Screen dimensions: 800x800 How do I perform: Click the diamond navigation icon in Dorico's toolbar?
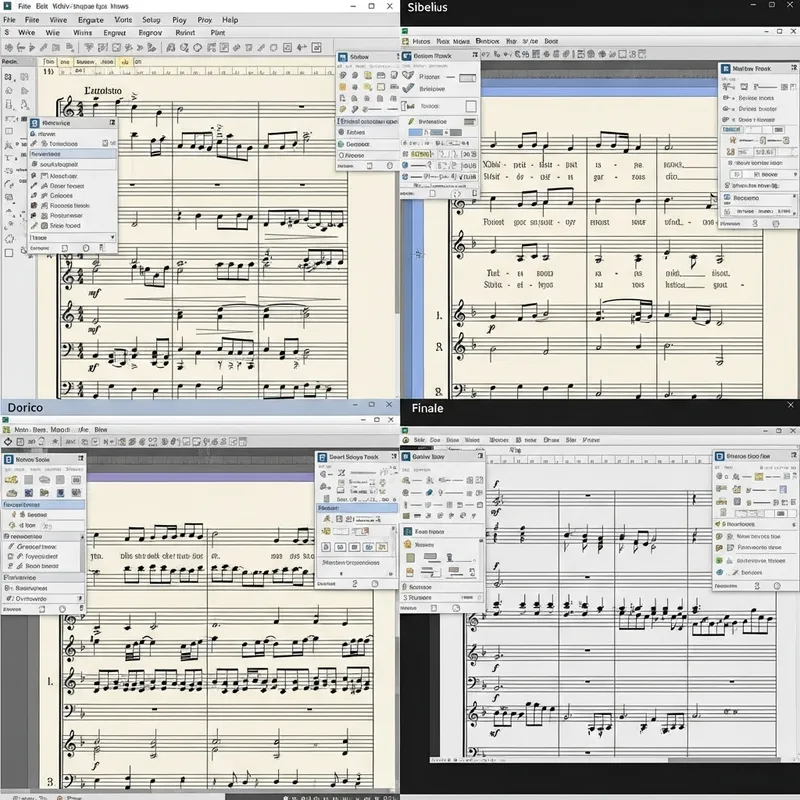pyautogui.click(x=8, y=441)
